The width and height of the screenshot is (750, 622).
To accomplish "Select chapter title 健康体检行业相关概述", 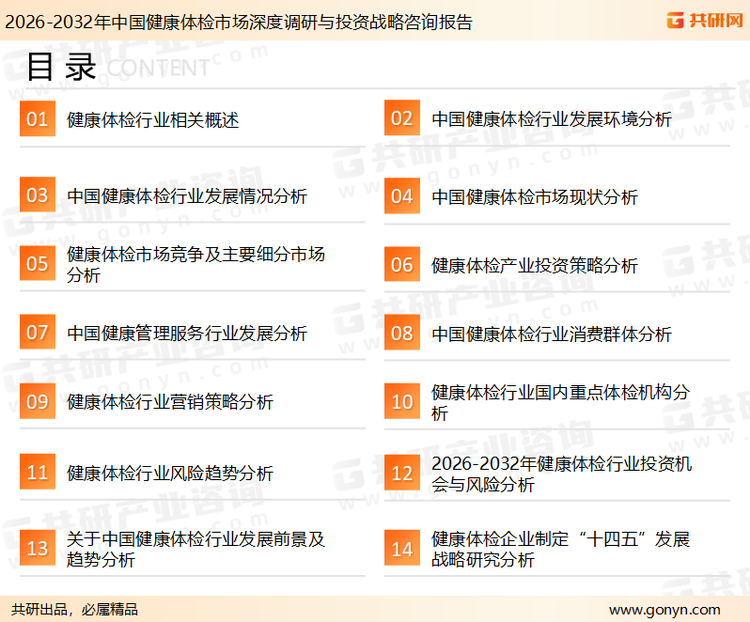I will [x=153, y=120].
